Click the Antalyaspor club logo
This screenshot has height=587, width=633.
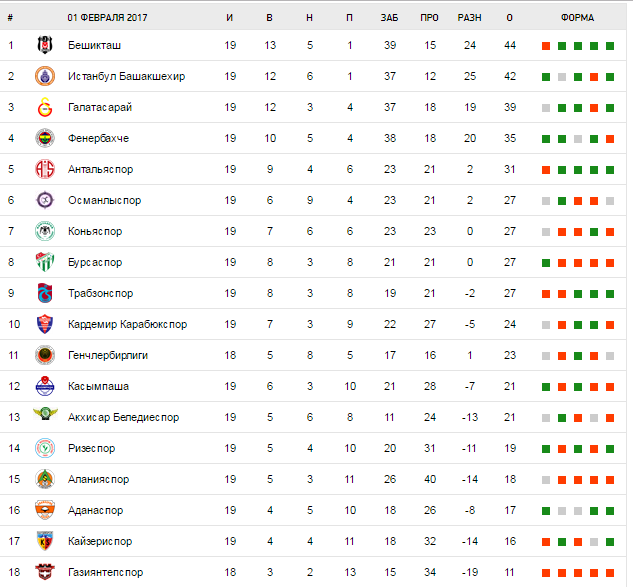coord(44,169)
